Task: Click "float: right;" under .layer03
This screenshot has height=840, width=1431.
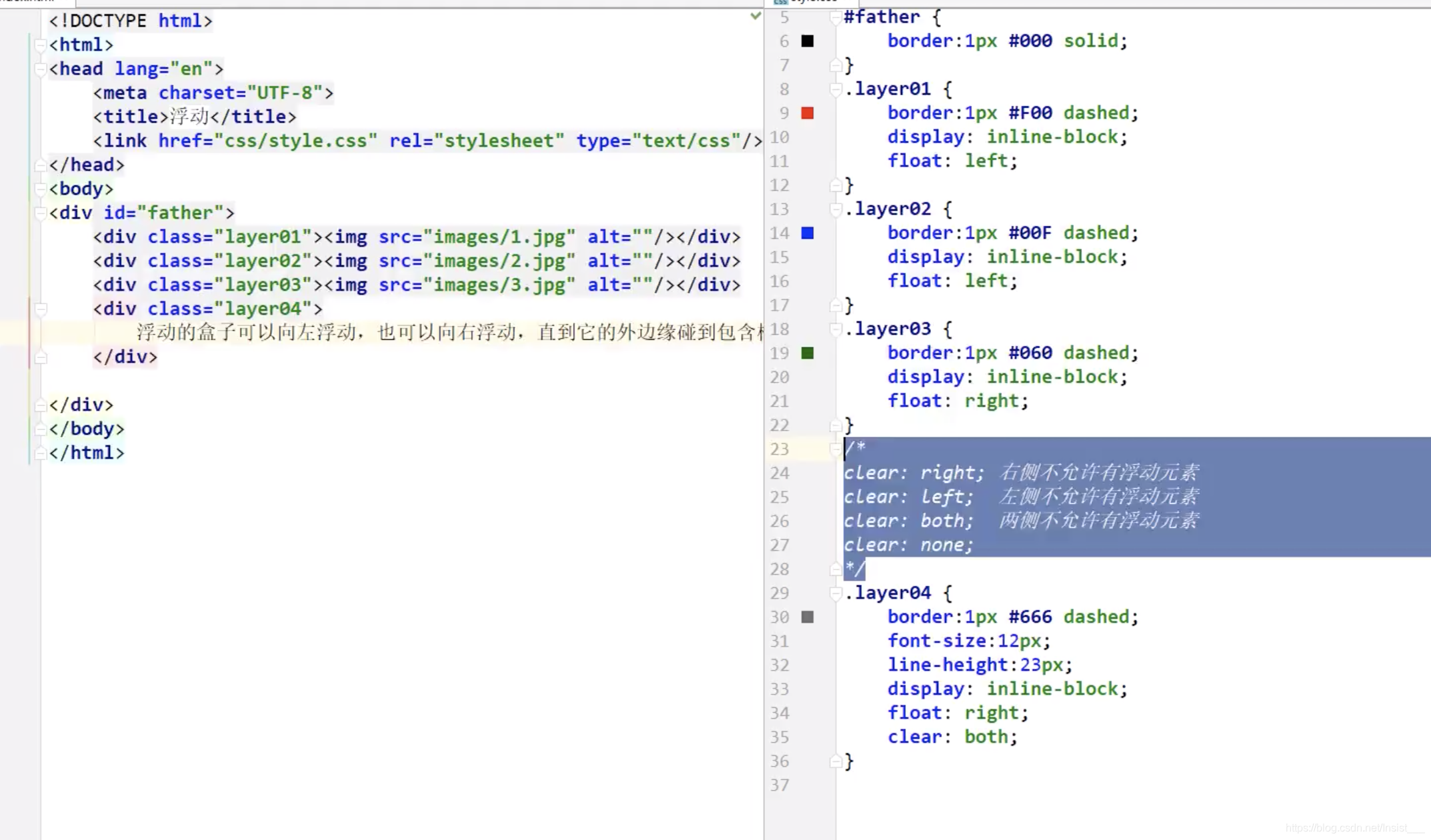Action: pyautogui.click(x=958, y=401)
